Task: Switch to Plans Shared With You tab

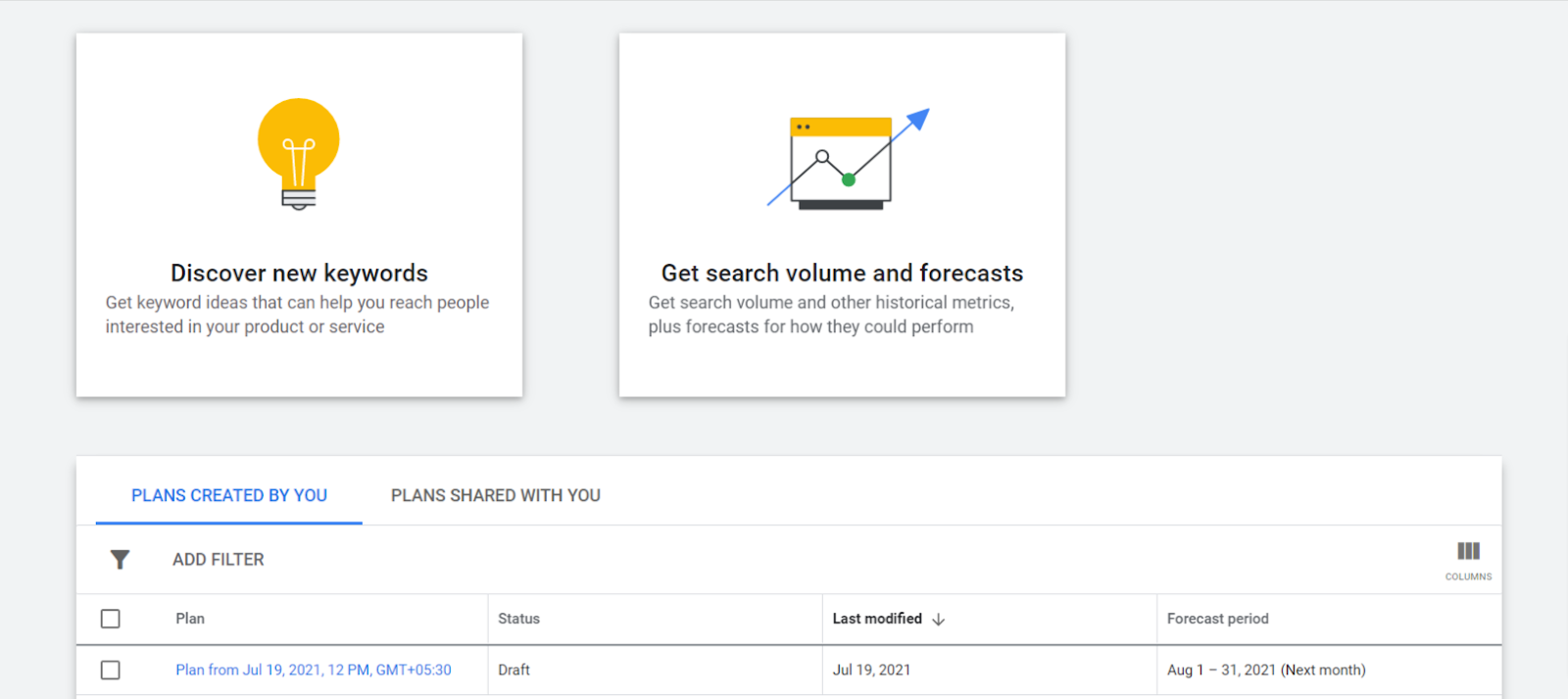Action: pos(496,496)
